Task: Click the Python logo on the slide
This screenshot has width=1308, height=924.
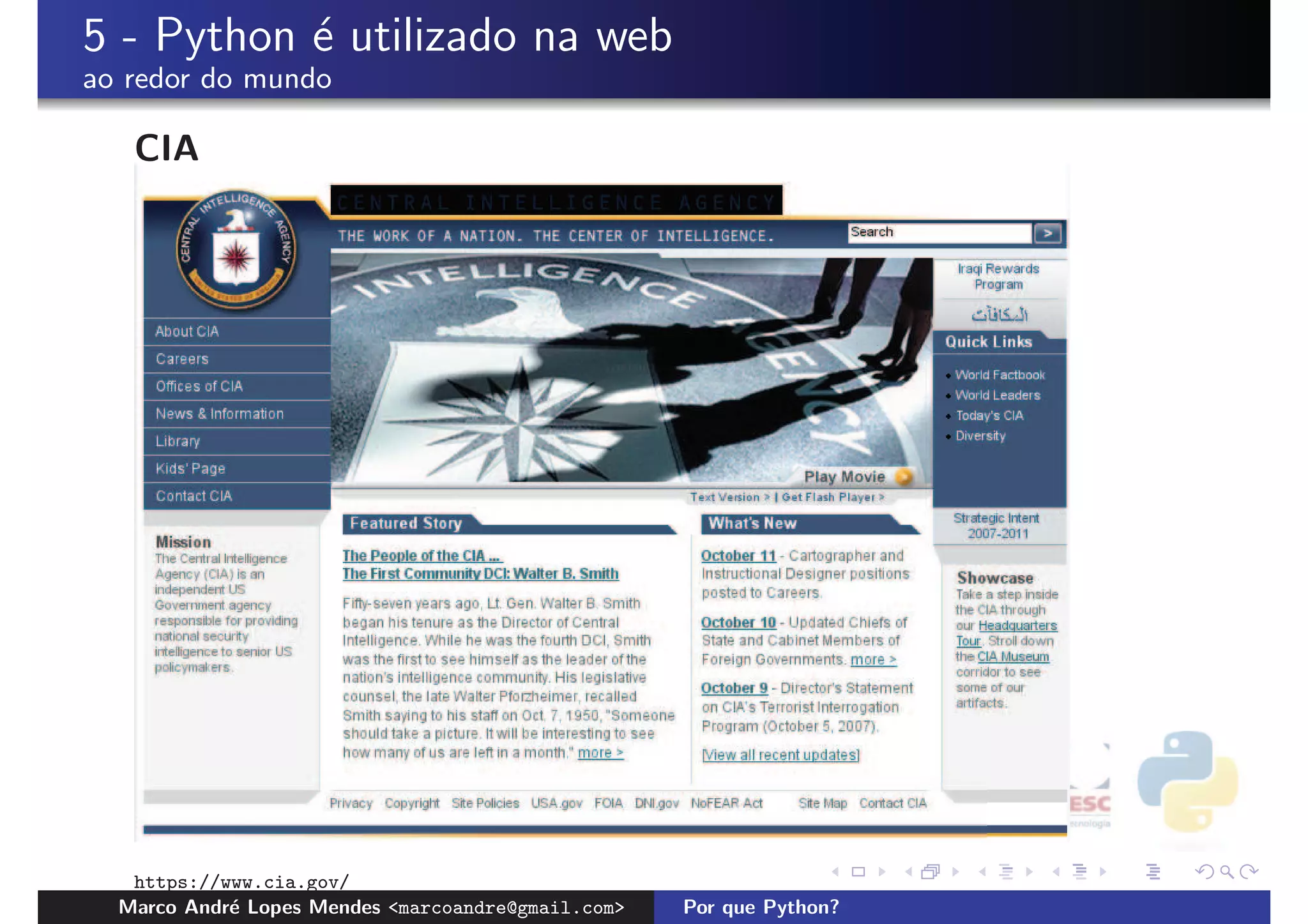Action: coord(1187,782)
